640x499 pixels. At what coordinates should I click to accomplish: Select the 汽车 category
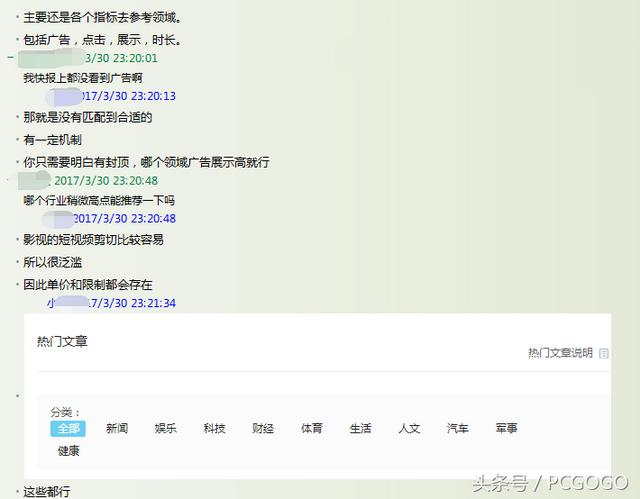(x=458, y=428)
